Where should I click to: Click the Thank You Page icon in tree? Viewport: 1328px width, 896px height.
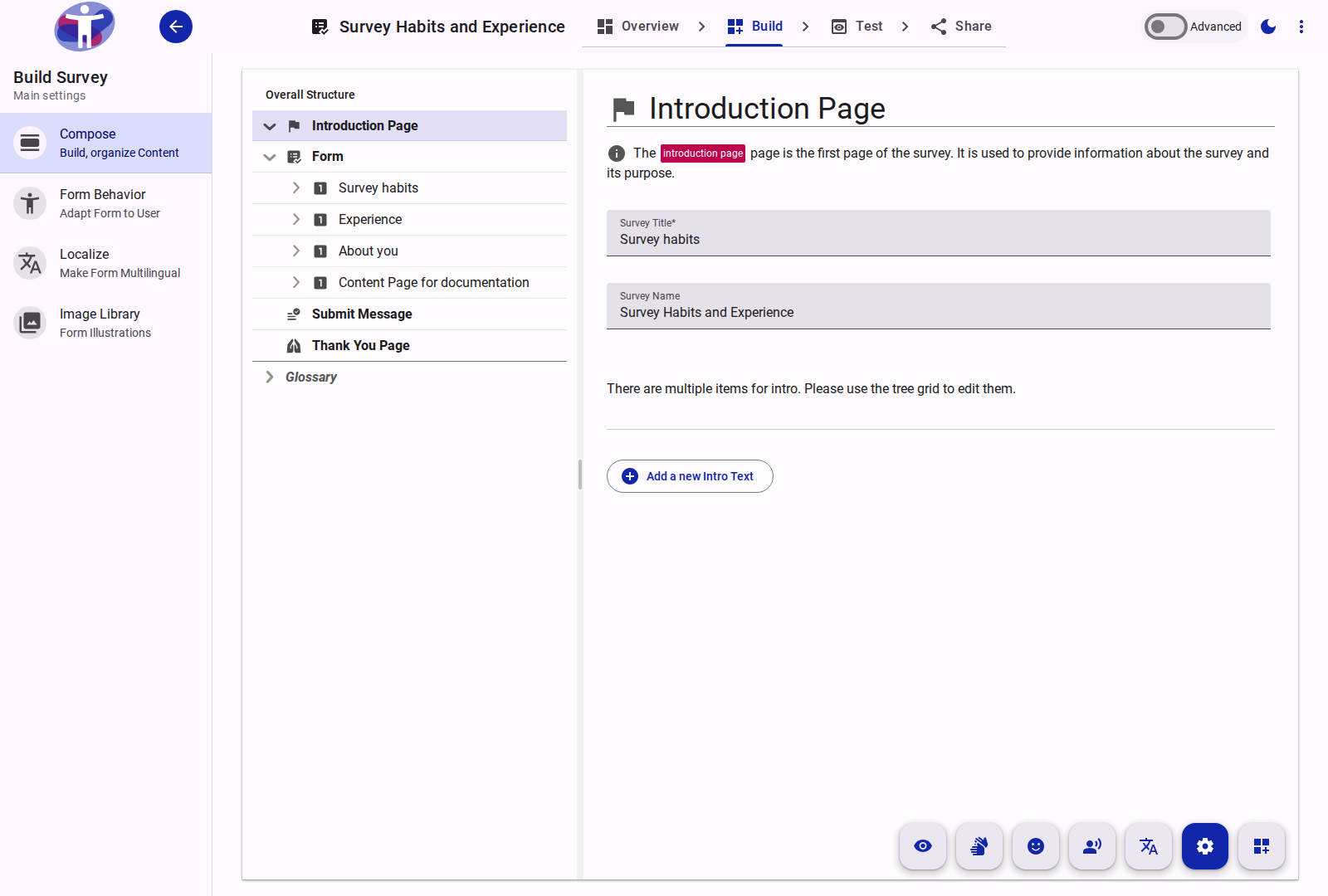294,346
